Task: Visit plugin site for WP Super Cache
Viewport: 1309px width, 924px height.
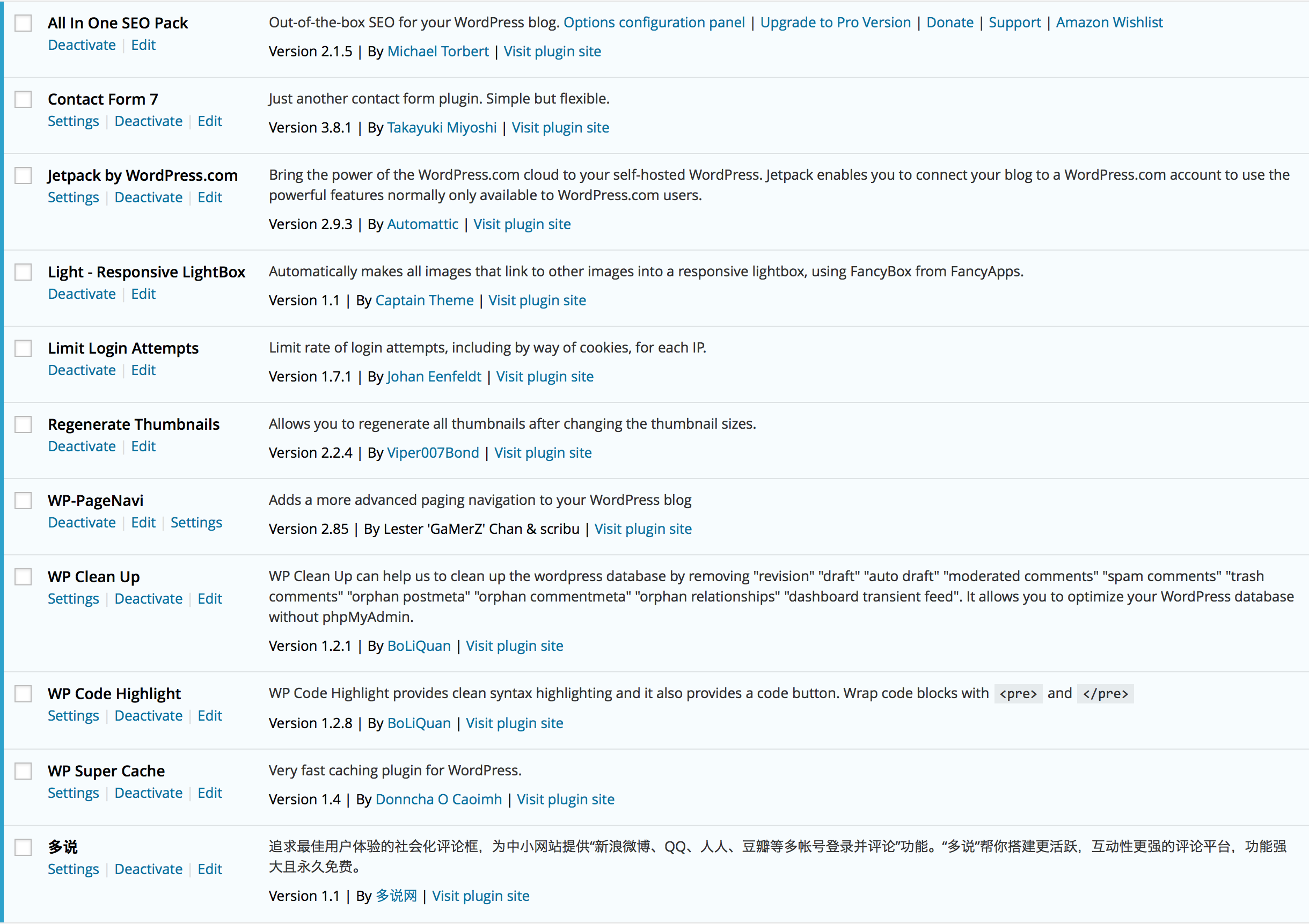Action: [x=566, y=800]
